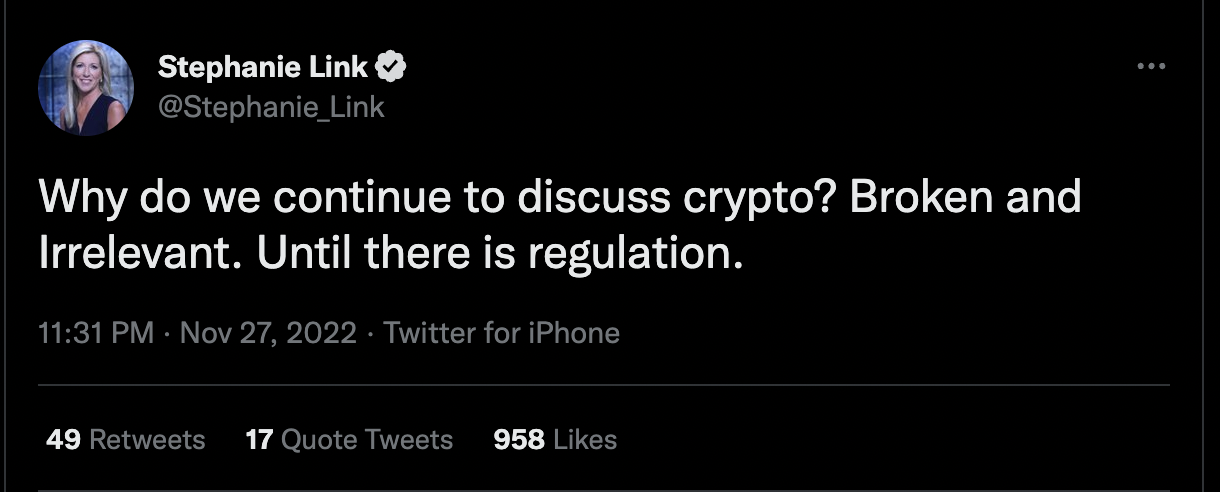Open Stephanie Link's profile photo

tap(86, 88)
